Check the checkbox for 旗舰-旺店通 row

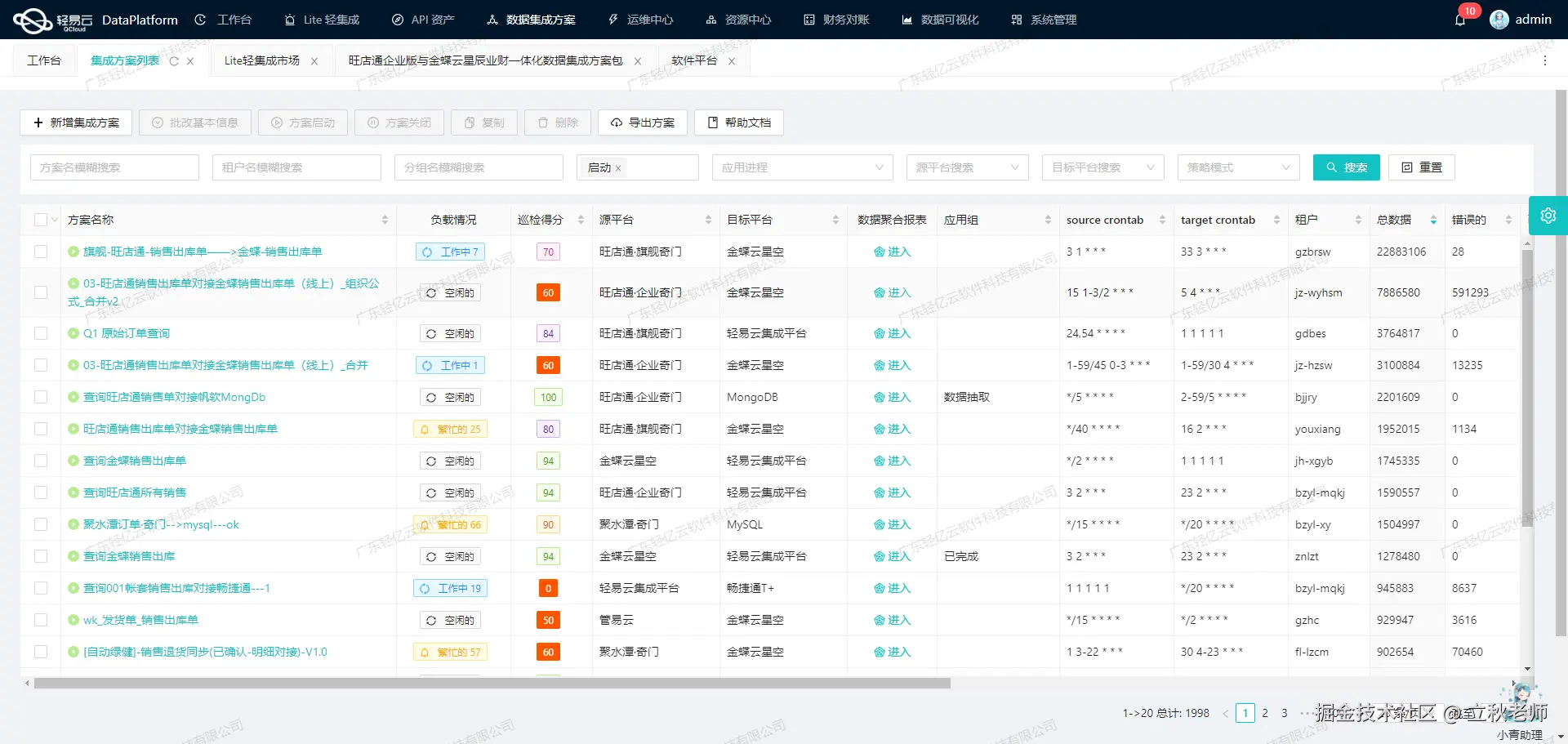pos(41,252)
